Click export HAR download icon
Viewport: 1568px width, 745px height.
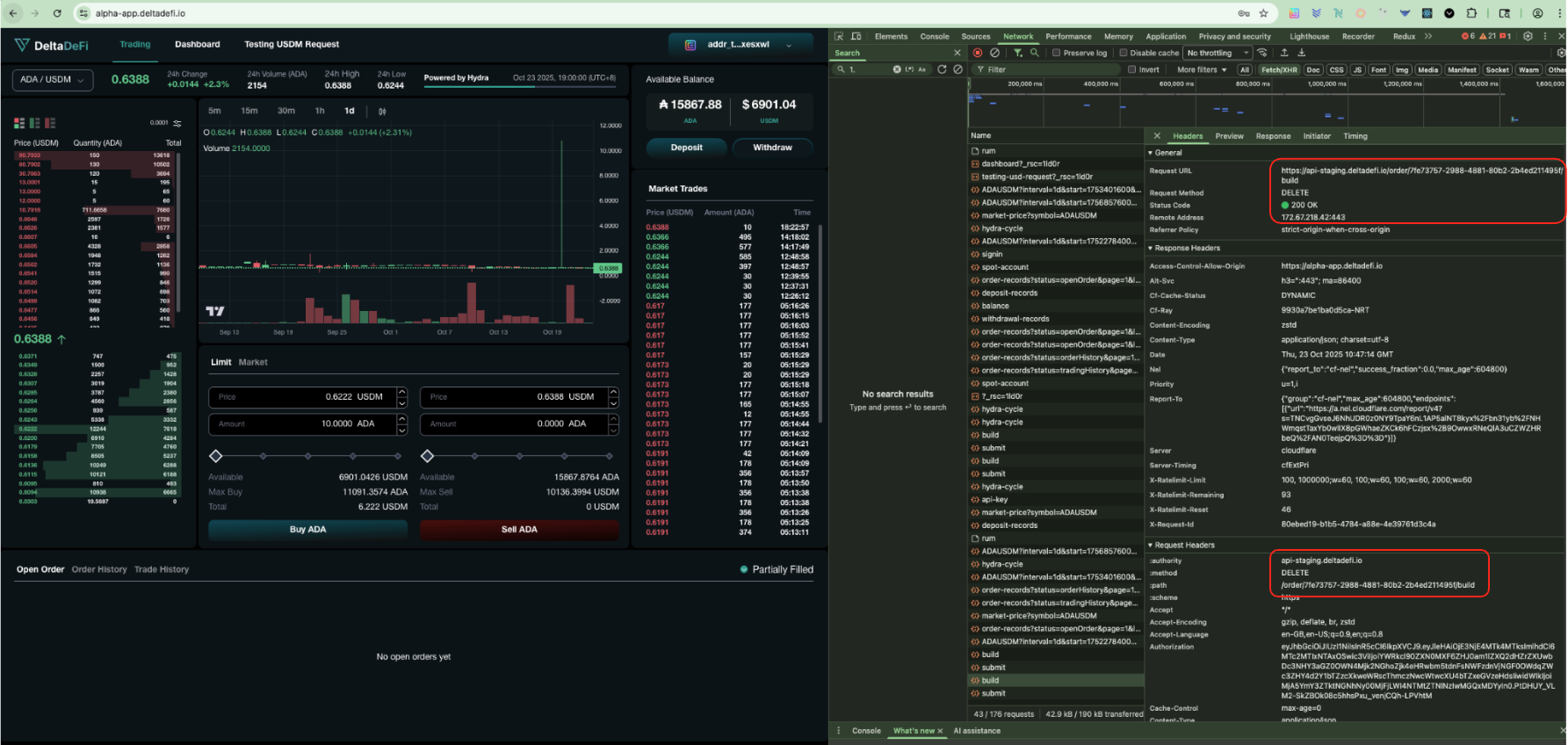(x=1302, y=53)
